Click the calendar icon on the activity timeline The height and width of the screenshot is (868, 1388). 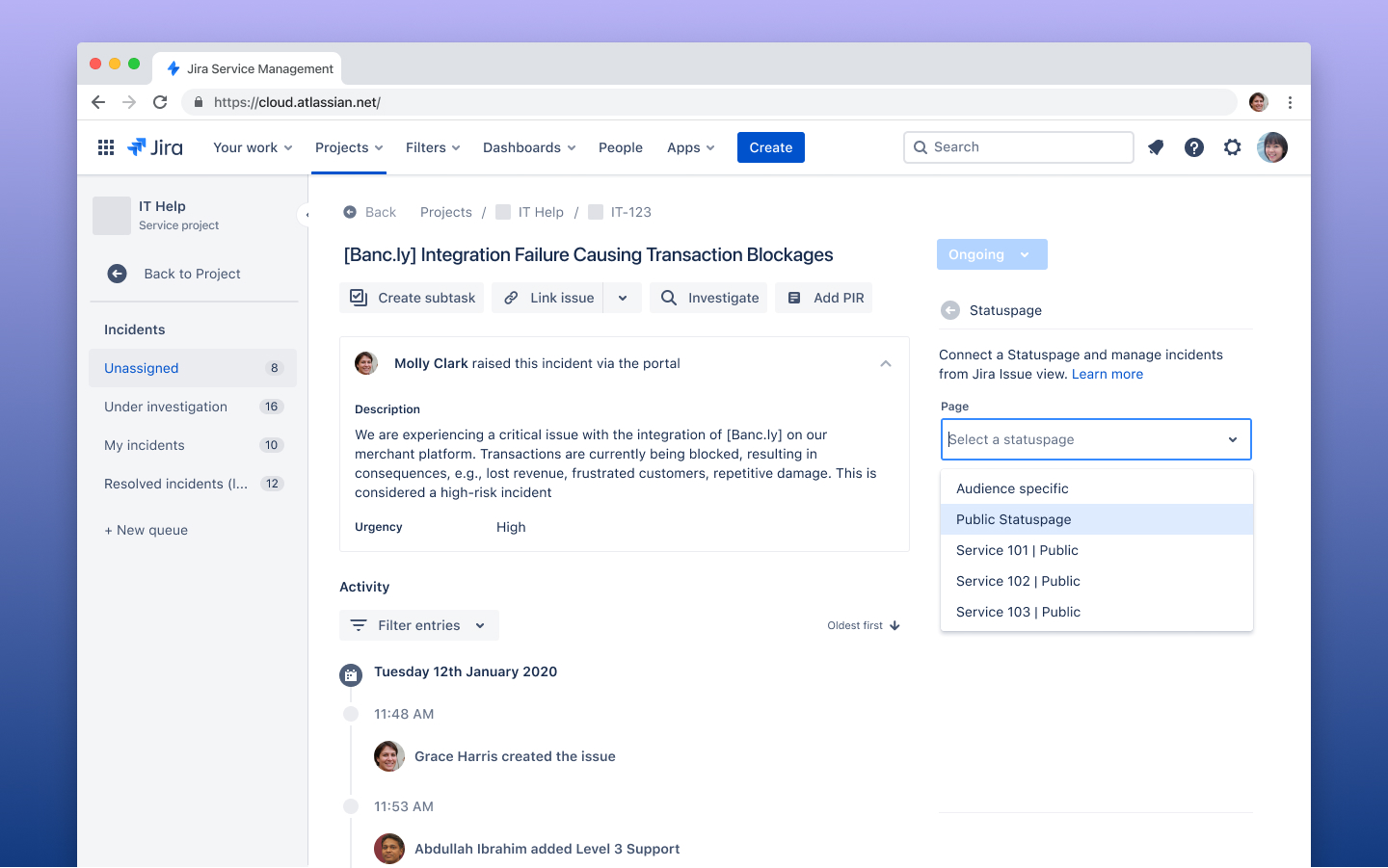(350, 674)
